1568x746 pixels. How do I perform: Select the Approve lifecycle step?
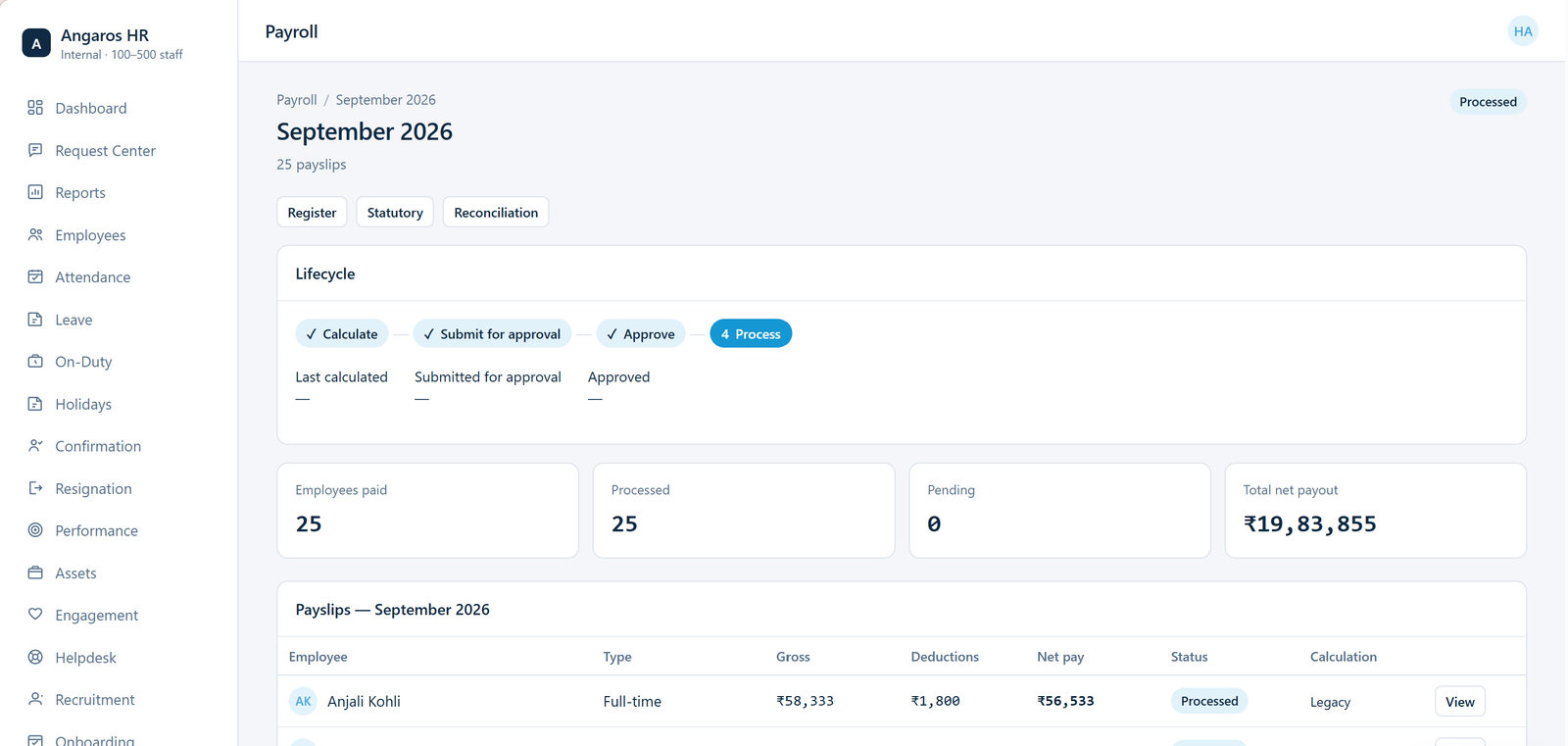point(641,333)
